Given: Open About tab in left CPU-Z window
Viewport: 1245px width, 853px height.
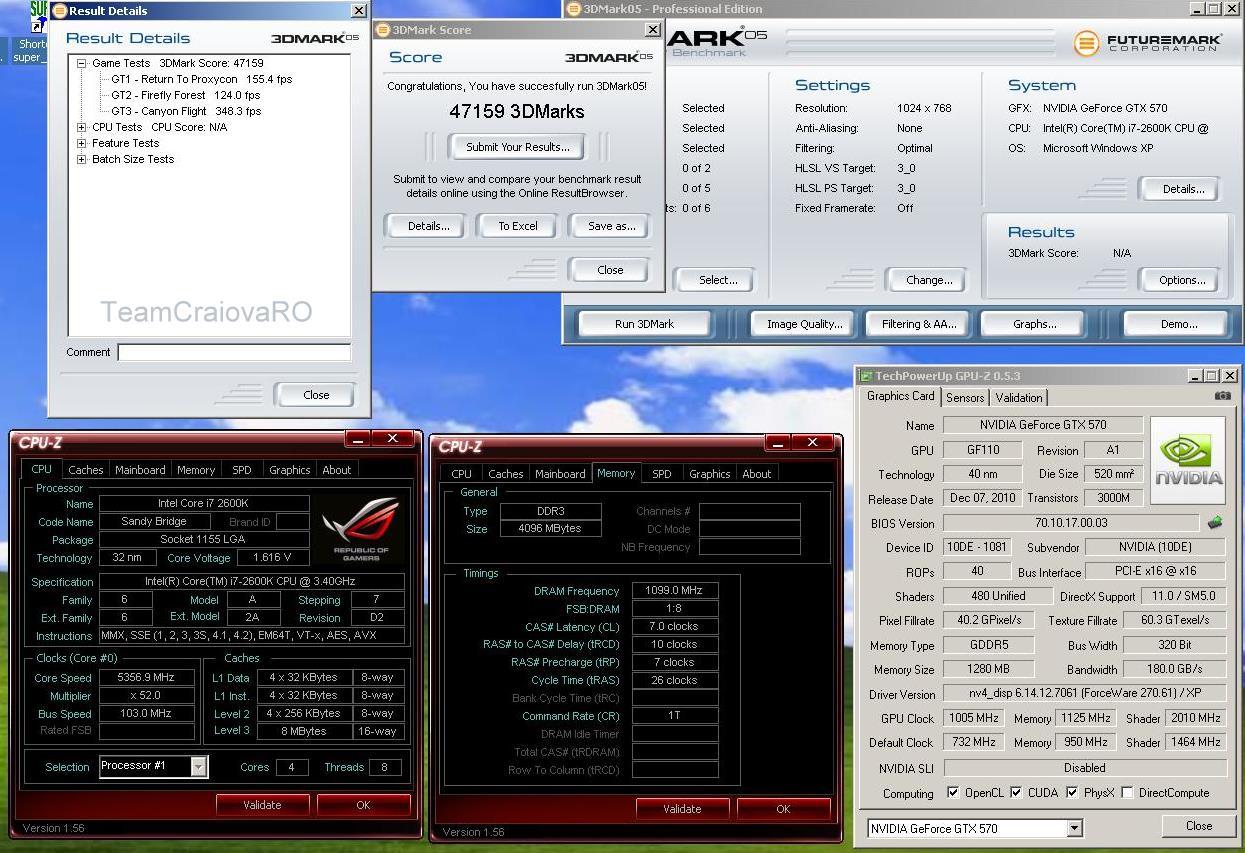Looking at the screenshot, I should coord(336,470).
